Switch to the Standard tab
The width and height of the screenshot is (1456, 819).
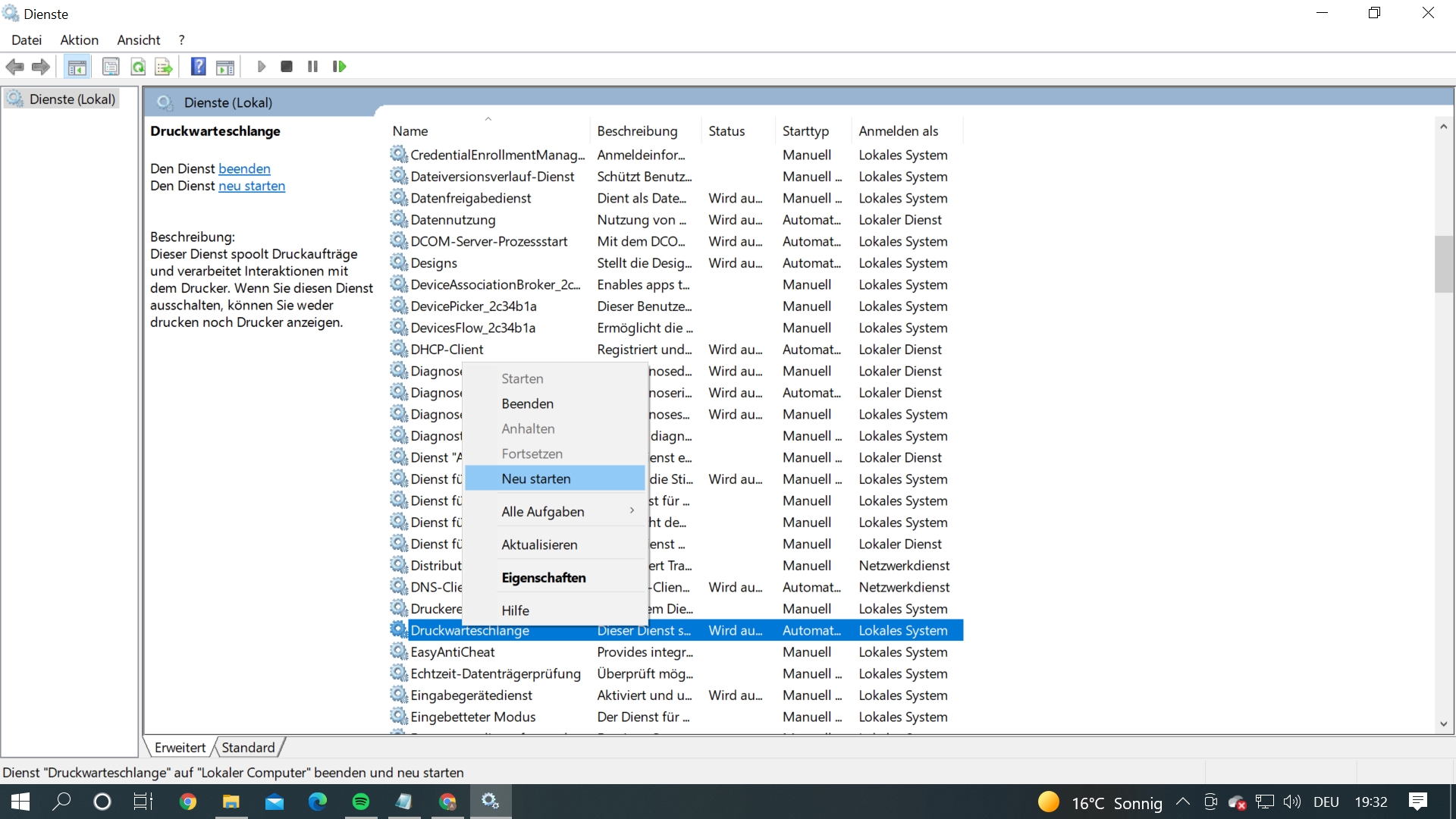(x=247, y=747)
